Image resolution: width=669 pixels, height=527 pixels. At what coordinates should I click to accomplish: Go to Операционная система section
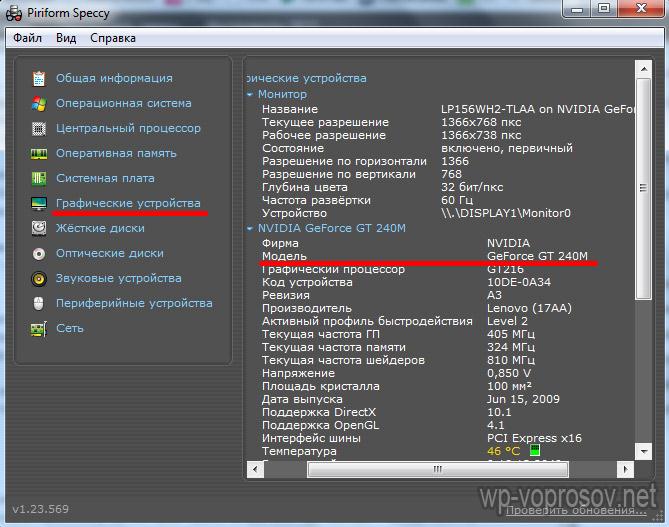coord(124,103)
